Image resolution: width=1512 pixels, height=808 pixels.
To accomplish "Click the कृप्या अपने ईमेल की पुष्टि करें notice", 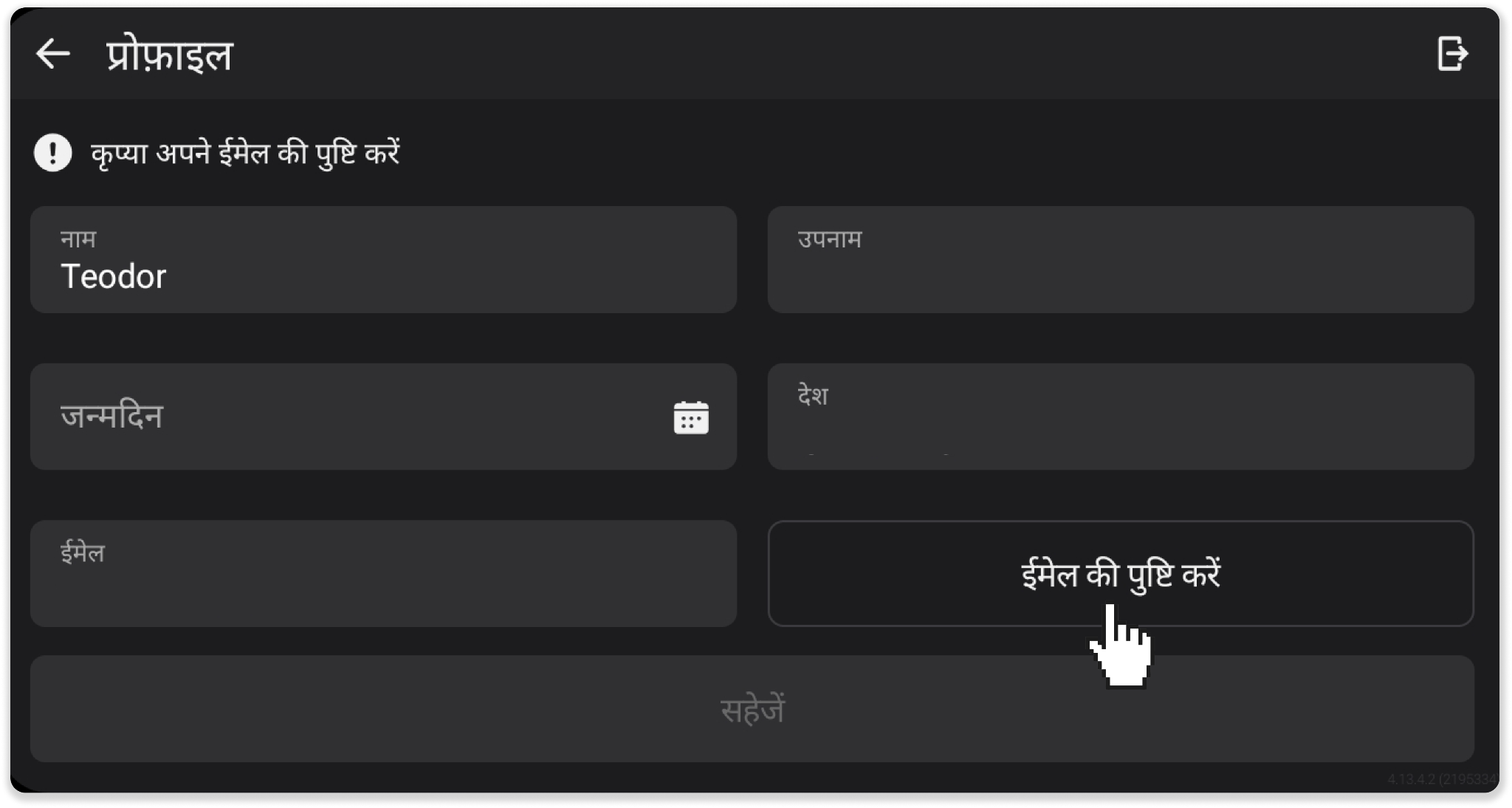I will 245,154.
